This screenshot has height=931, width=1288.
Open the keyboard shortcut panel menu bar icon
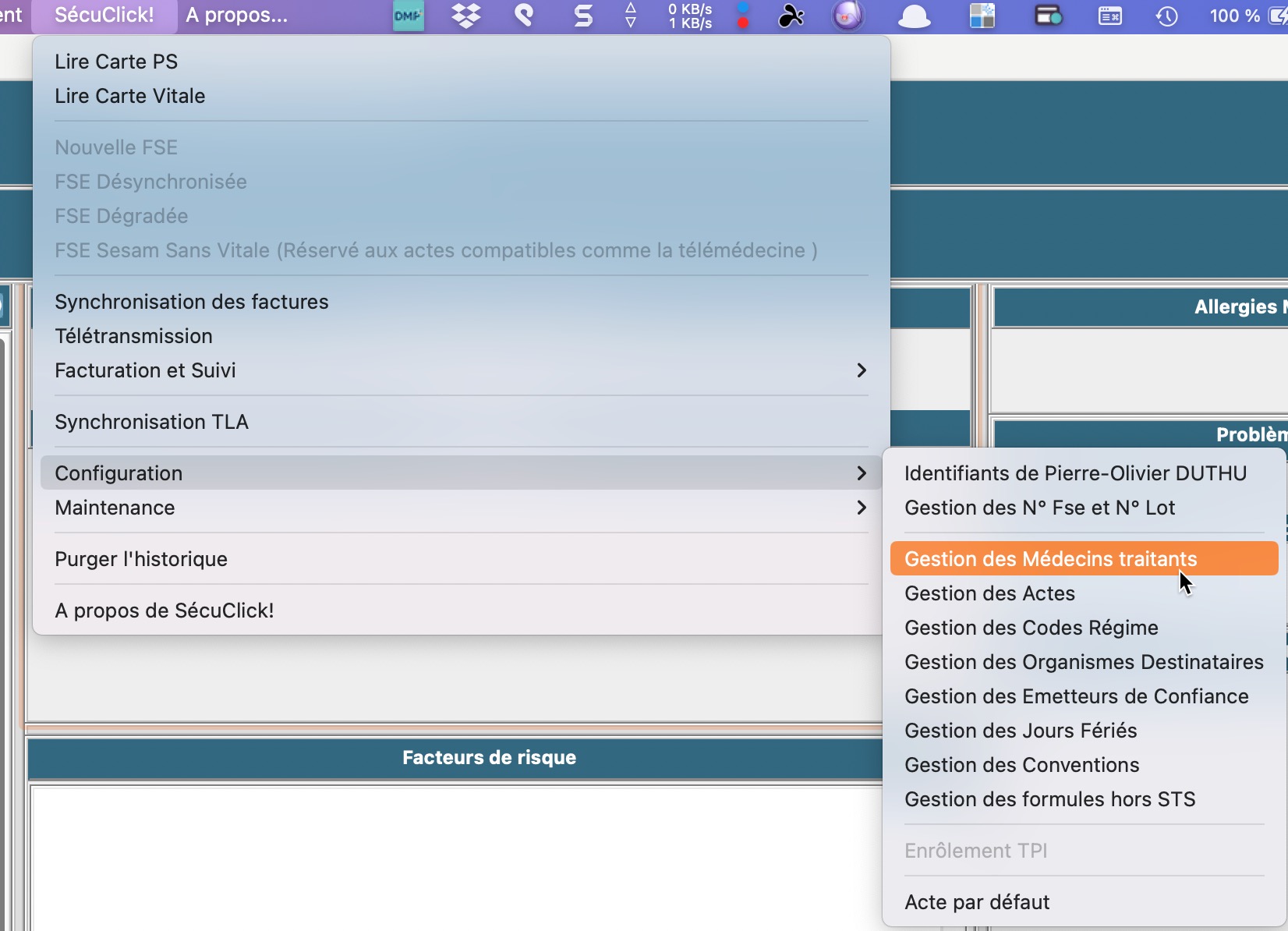click(x=1109, y=16)
